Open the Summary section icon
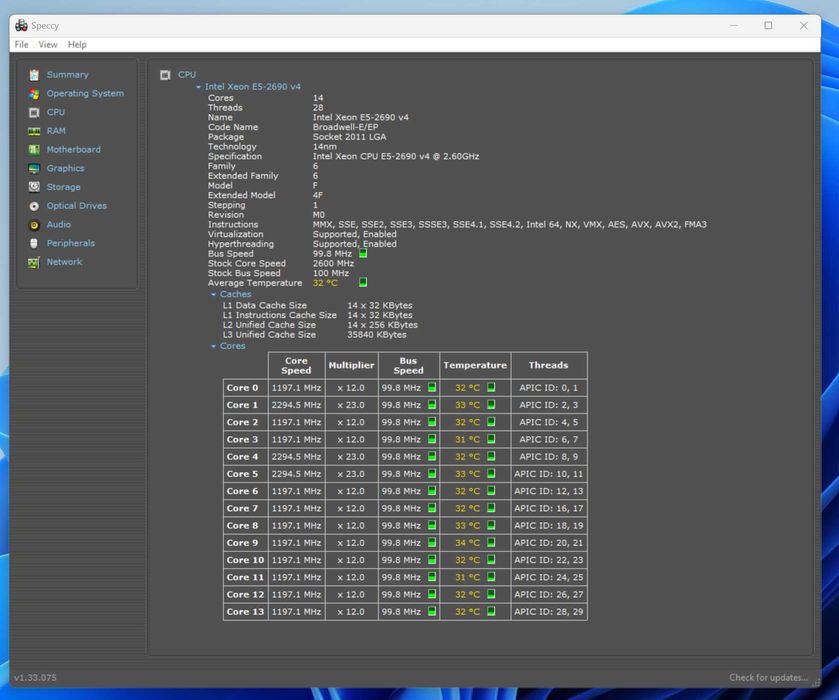 click(34, 75)
